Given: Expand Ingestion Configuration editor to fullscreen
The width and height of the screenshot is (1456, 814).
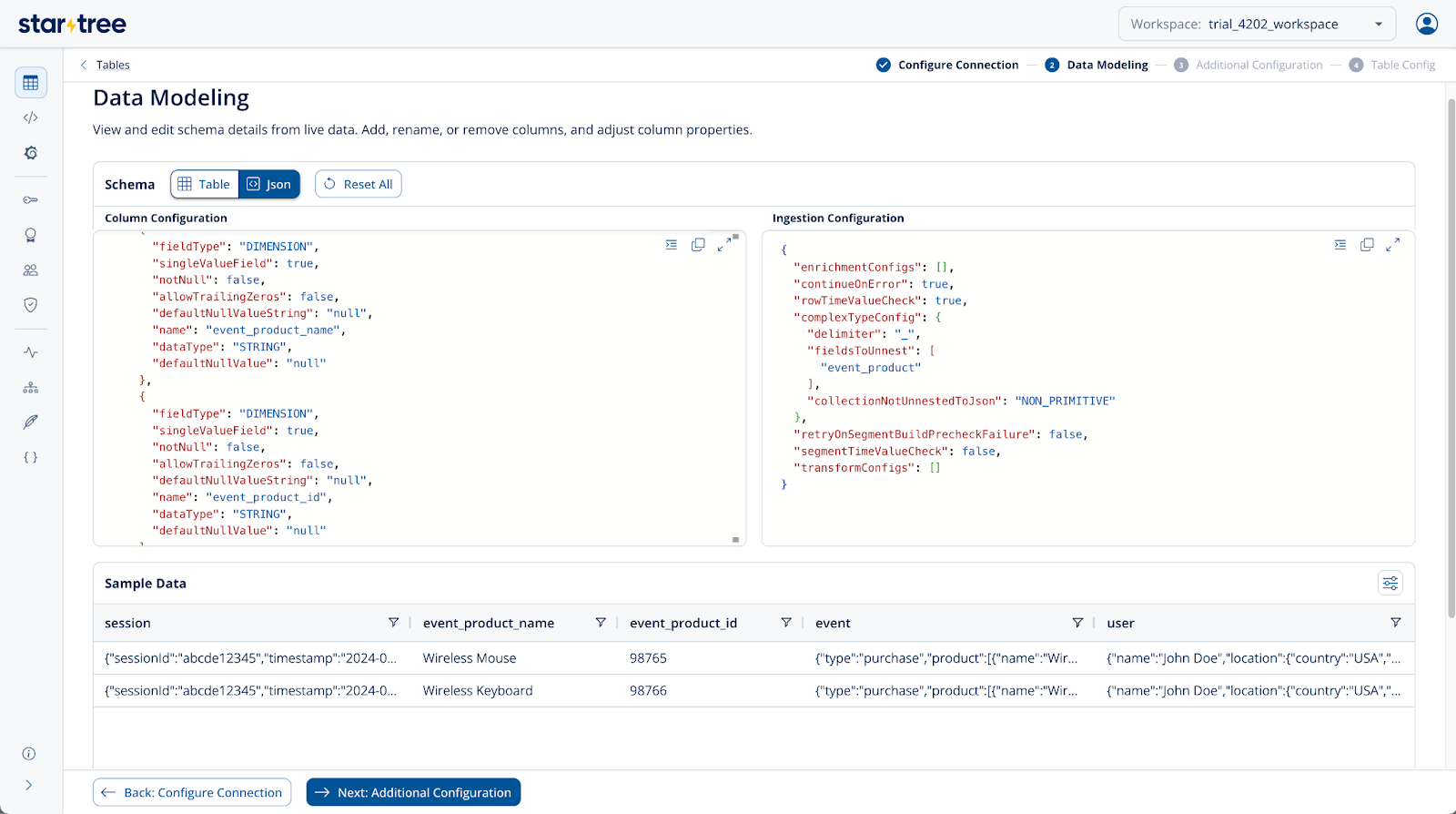Looking at the screenshot, I should (x=1392, y=245).
